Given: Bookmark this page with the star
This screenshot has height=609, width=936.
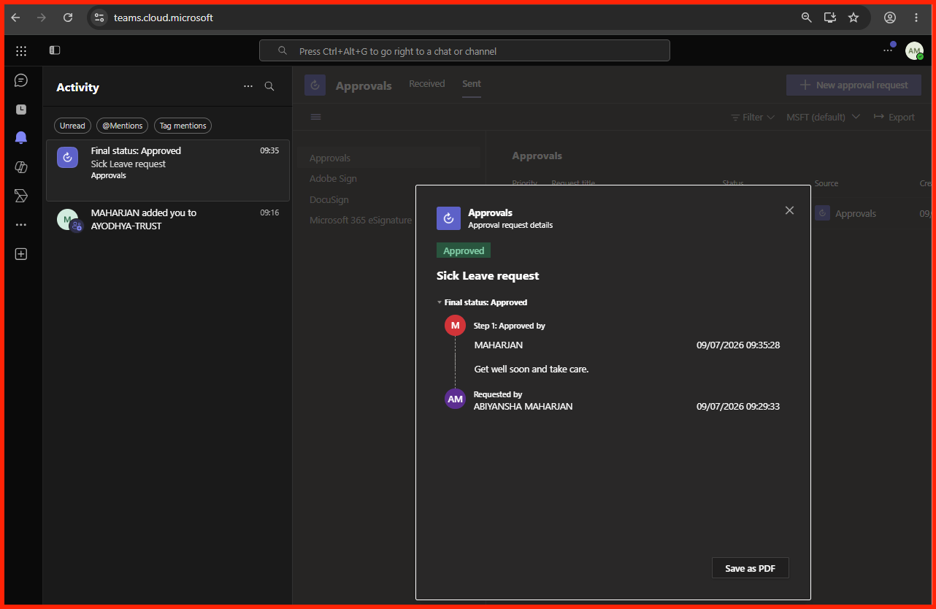Looking at the screenshot, I should click(x=854, y=18).
